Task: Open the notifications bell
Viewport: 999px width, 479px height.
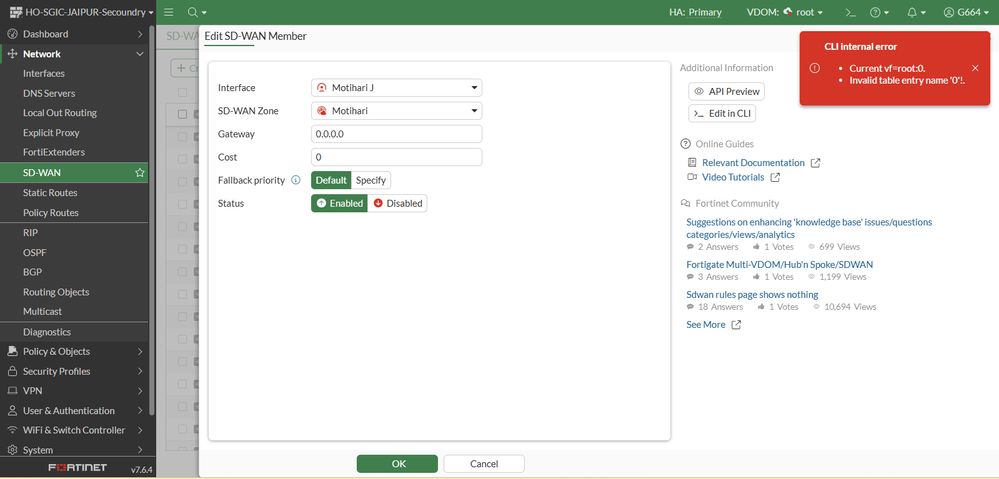Action: coord(916,12)
